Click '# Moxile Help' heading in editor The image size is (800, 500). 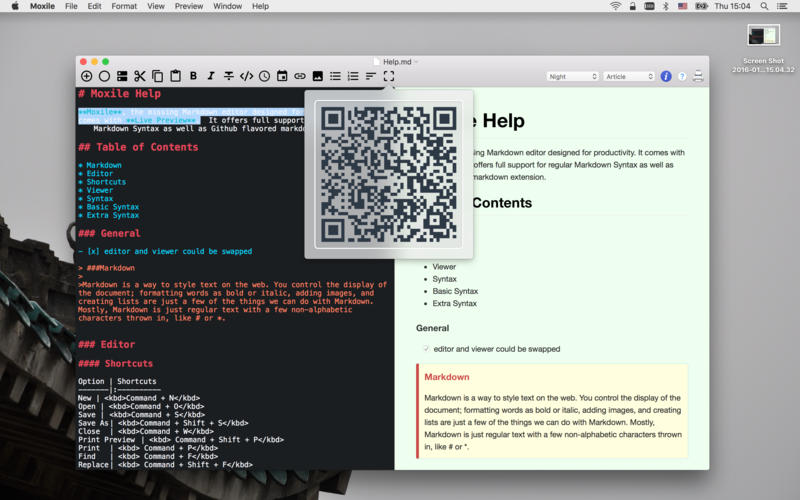[x=119, y=94]
